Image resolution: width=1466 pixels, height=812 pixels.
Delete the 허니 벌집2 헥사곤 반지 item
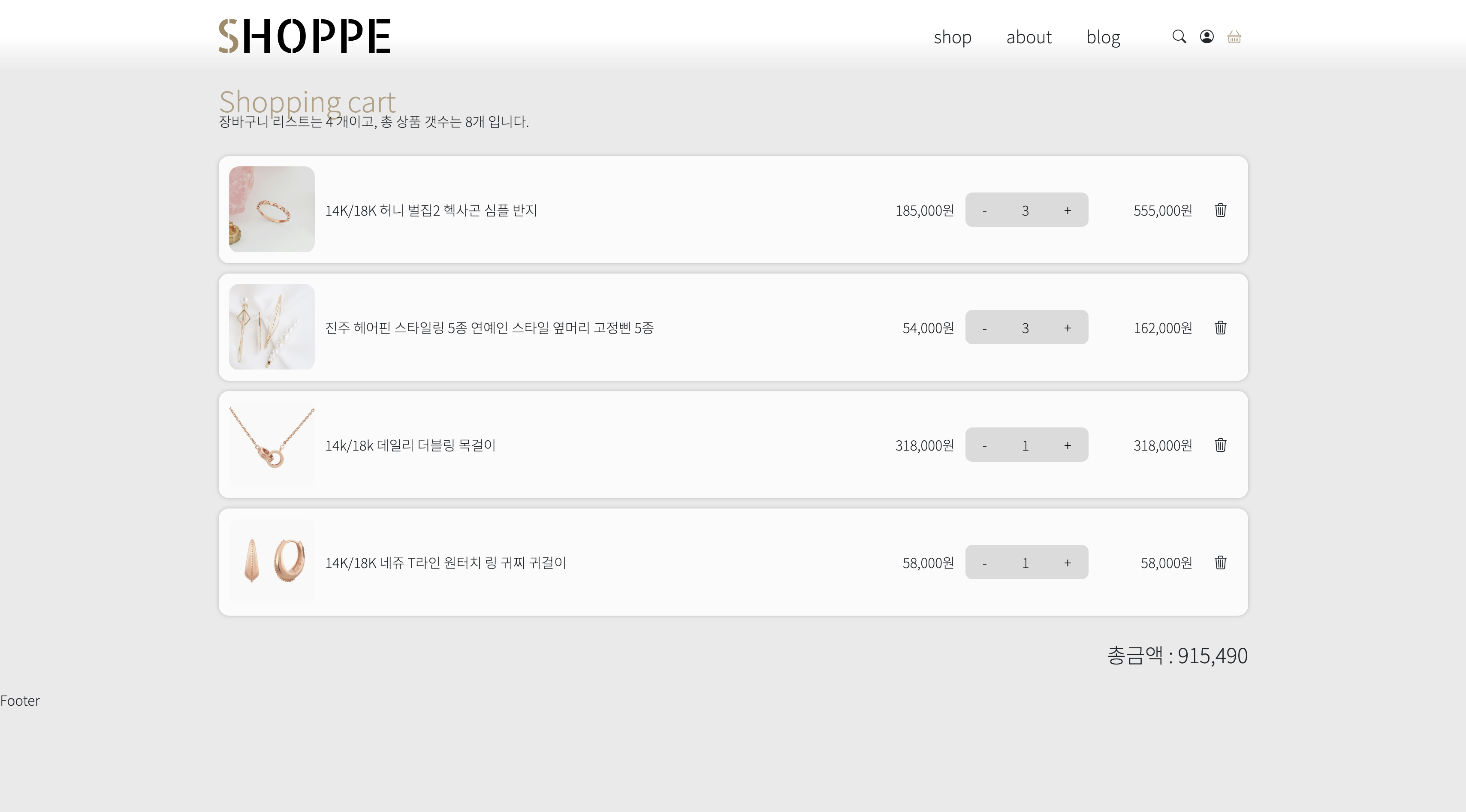tap(1220, 210)
